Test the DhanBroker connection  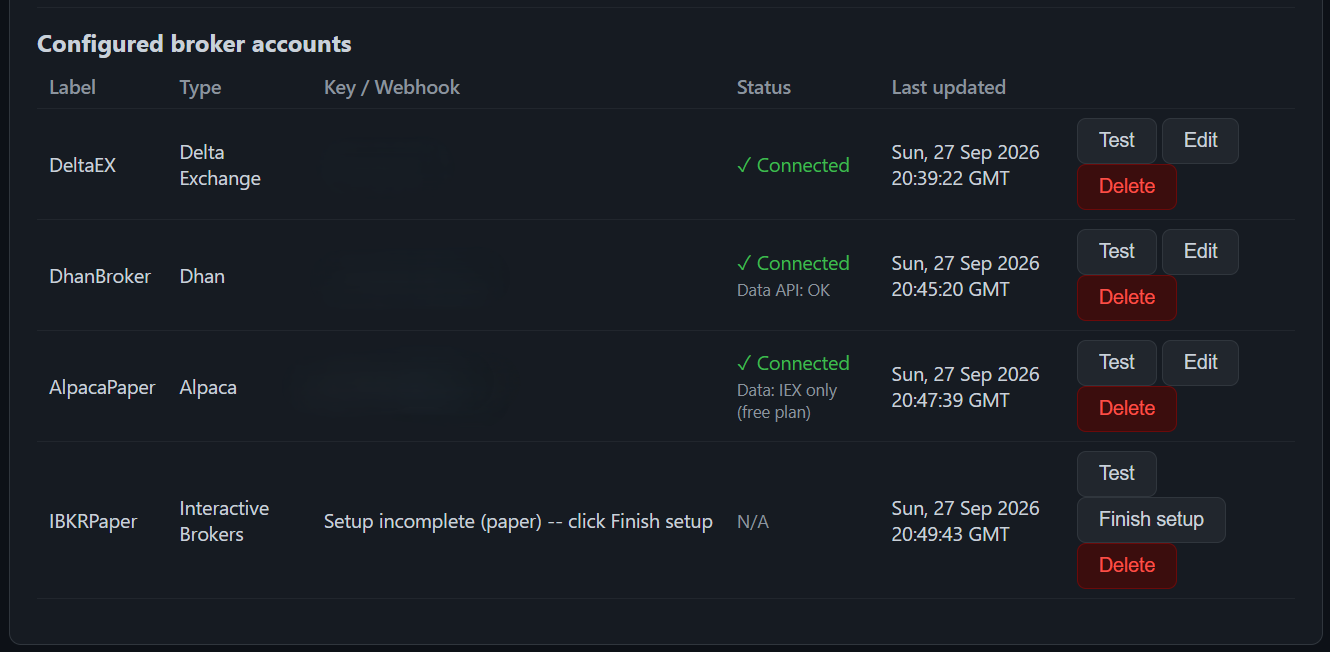click(1116, 252)
